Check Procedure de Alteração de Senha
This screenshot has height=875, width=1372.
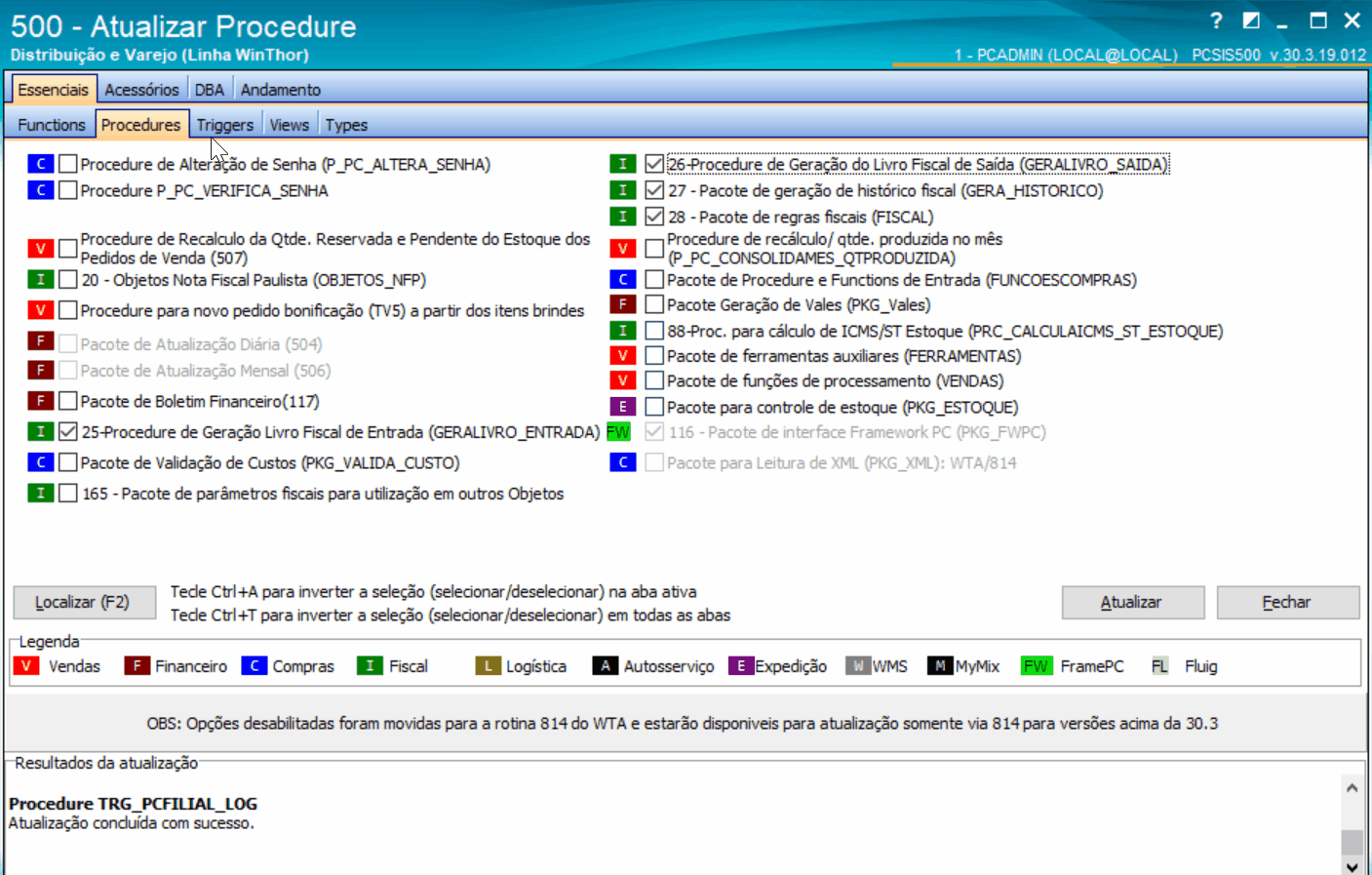point(67,164)
